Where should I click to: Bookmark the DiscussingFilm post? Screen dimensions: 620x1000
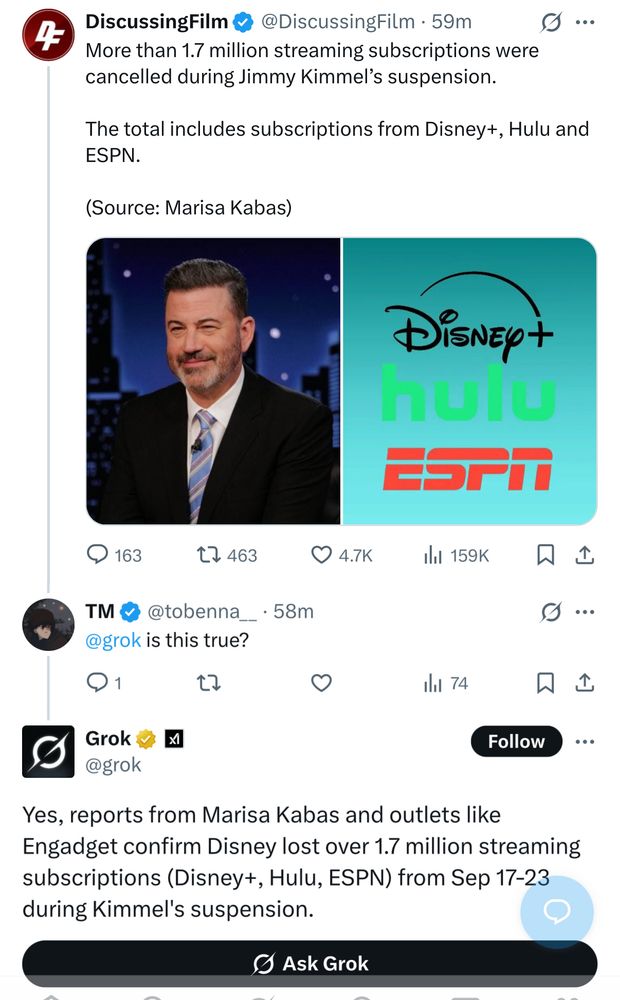tap(545, 554)
